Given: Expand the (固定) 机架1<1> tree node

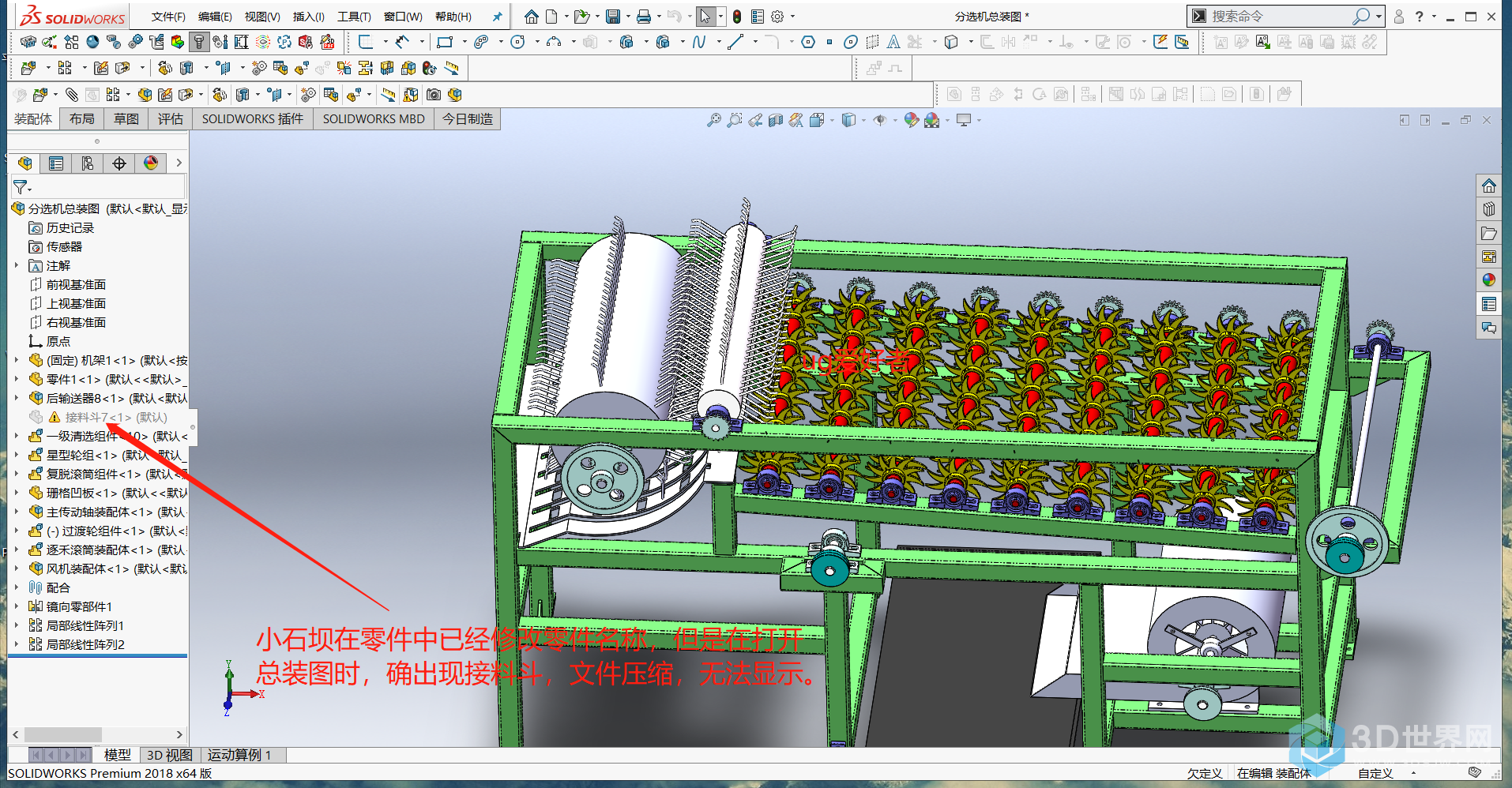Looking at the screenshot, I should [x=17, y=360].
